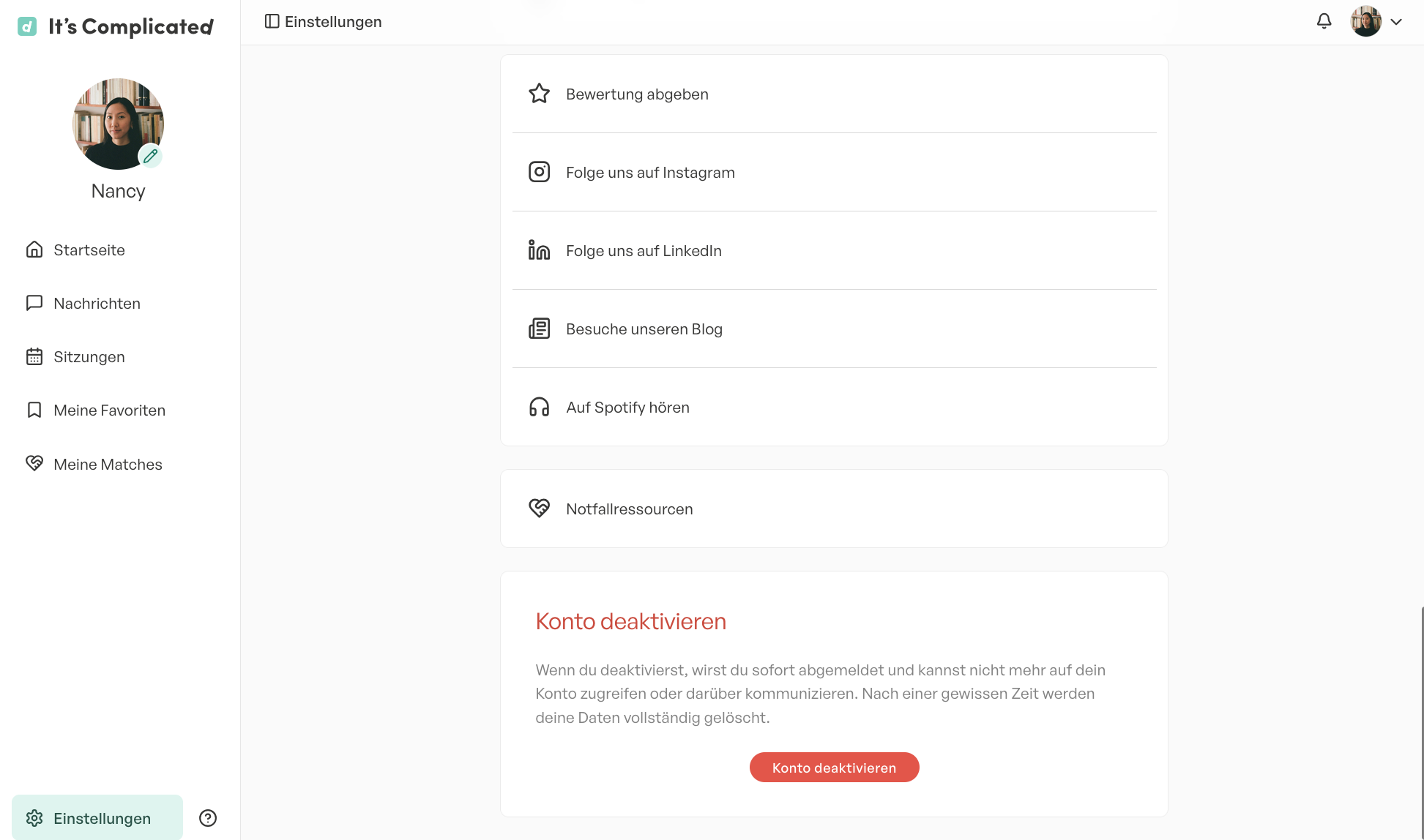Viewport: 1424px width, 840px height.
Task: Click the red Konto deaktivieren button
Action: tap(834, 768)
